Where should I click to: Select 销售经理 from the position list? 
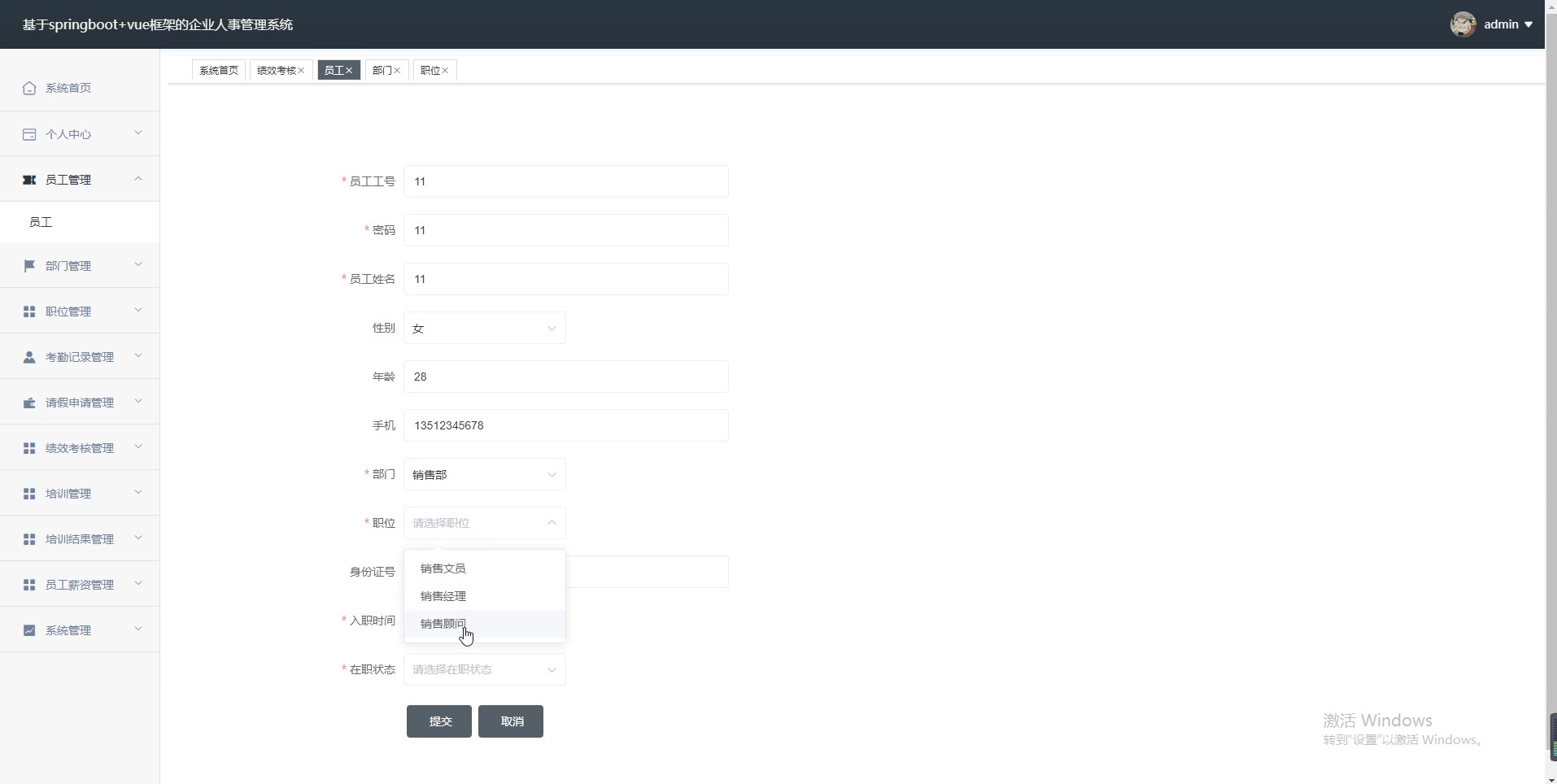click(485, 596)
